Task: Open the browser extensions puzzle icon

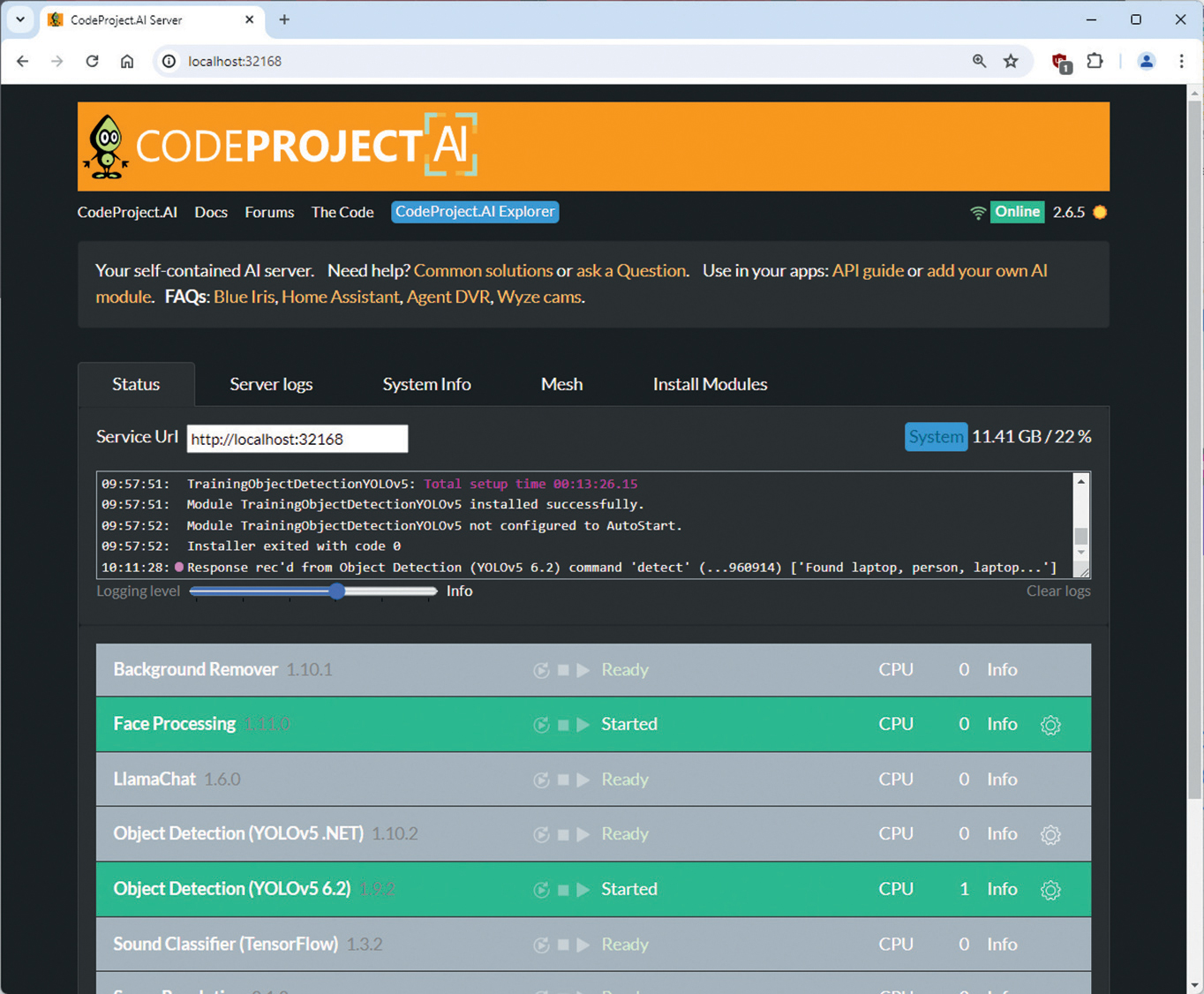Action: point(1095,61)
